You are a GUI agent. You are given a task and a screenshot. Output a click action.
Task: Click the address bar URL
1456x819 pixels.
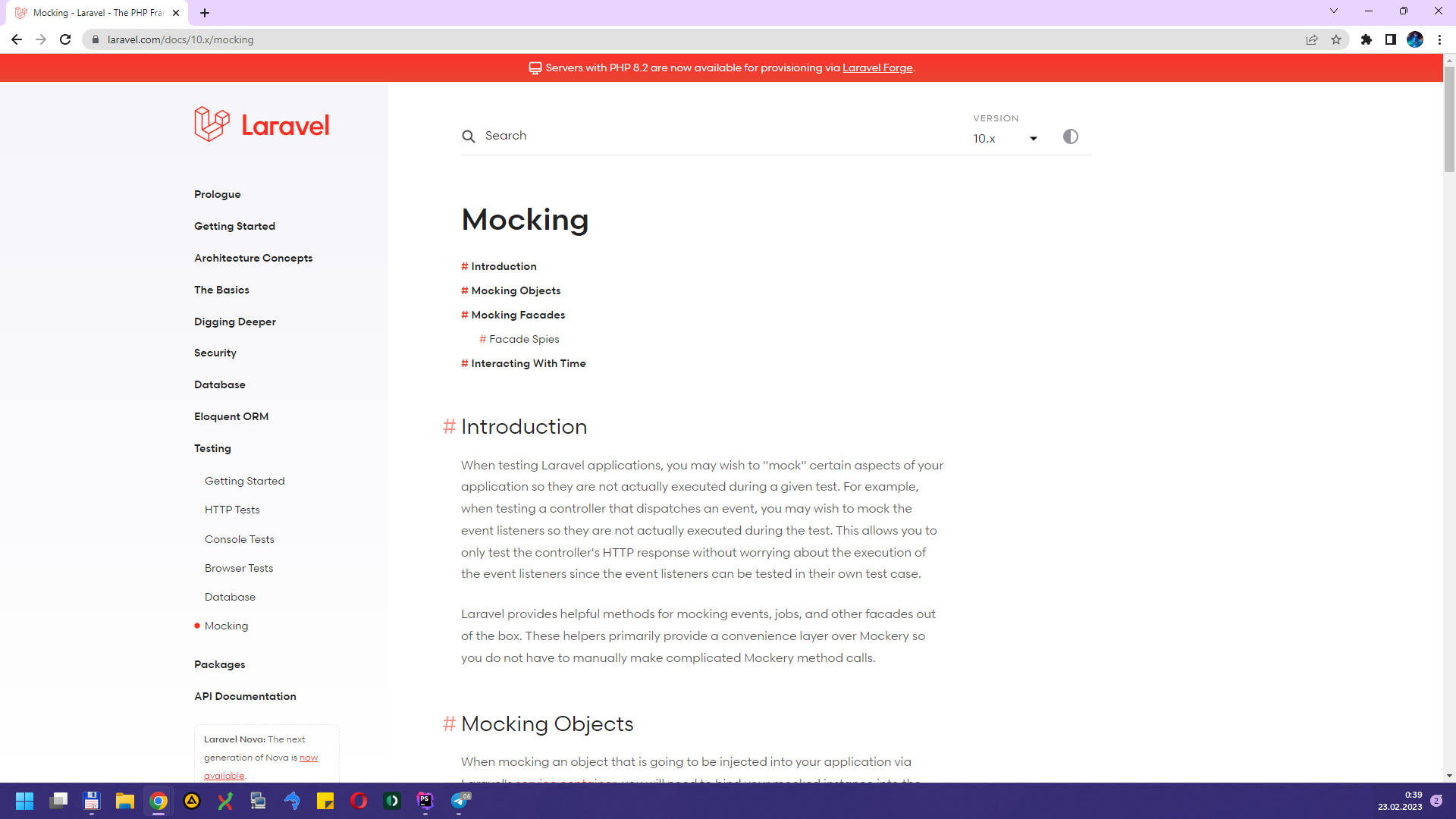click(180, 39)
